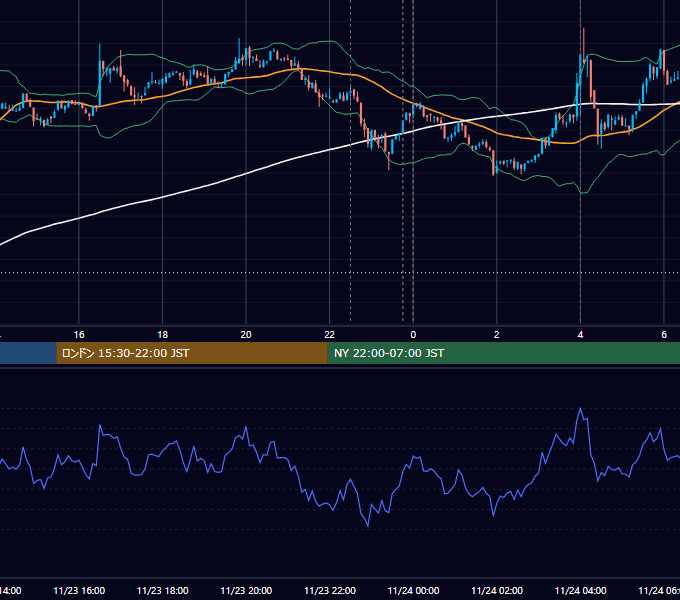
Task: Click the 11/23 22:00 time label
Action: (x=330, y=590)
